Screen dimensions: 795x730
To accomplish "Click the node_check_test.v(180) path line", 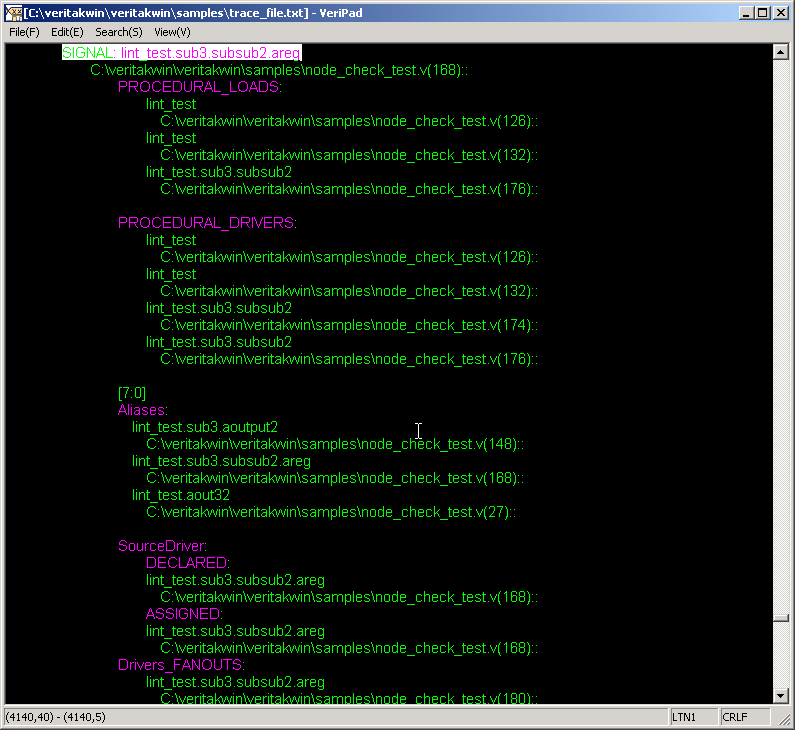I will pyautogui.click(x=349, y=698).
